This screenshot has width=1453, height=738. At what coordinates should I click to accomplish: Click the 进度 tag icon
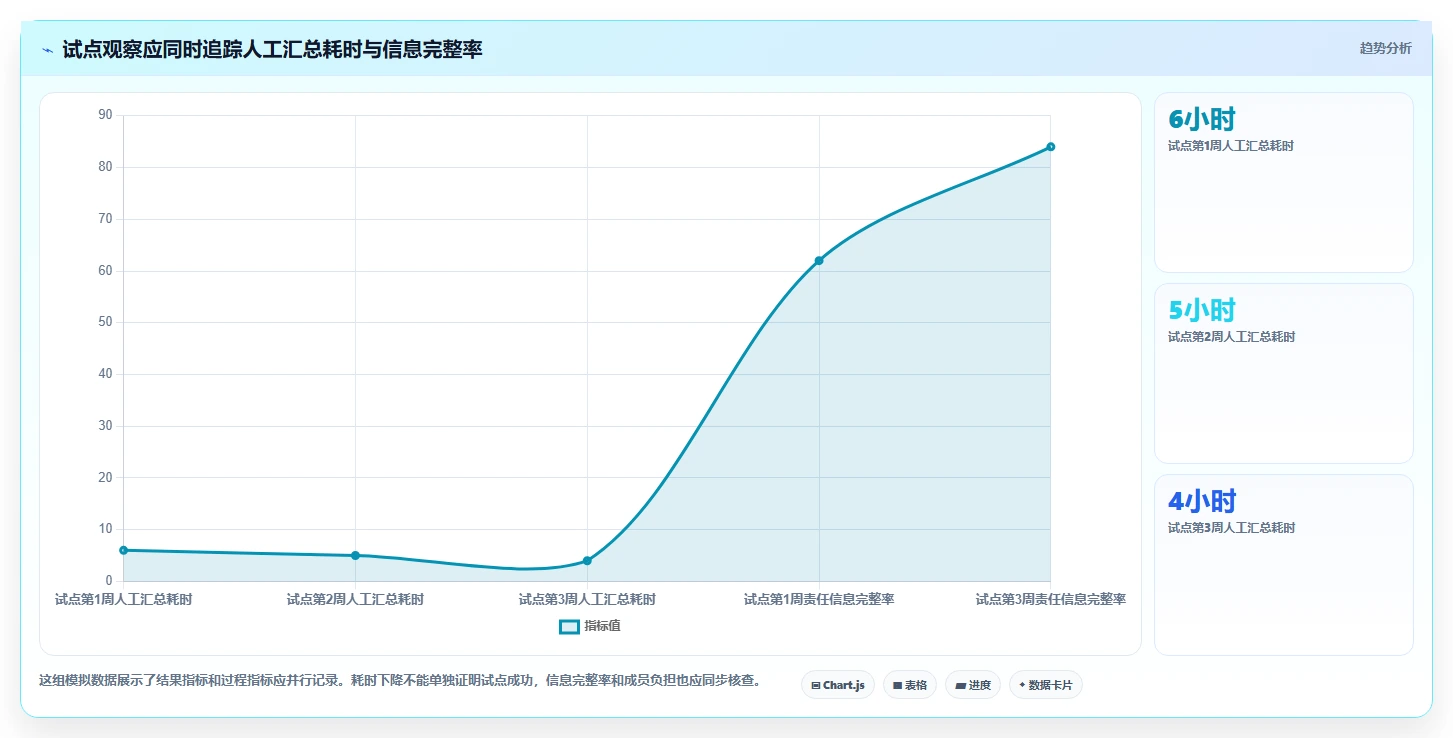(x=960, y=686)
